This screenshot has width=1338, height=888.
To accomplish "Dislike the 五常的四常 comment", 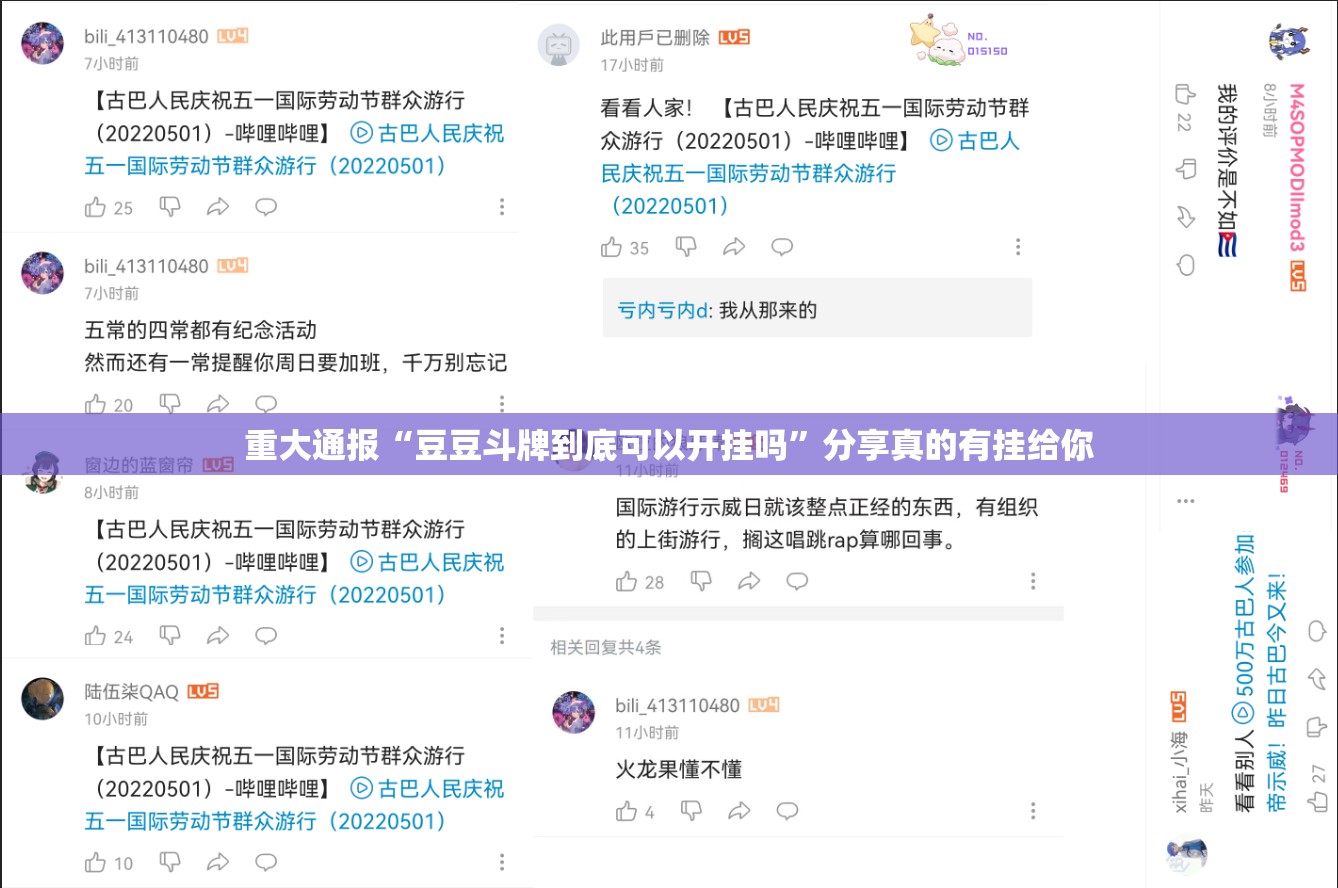I will (170, 403).
